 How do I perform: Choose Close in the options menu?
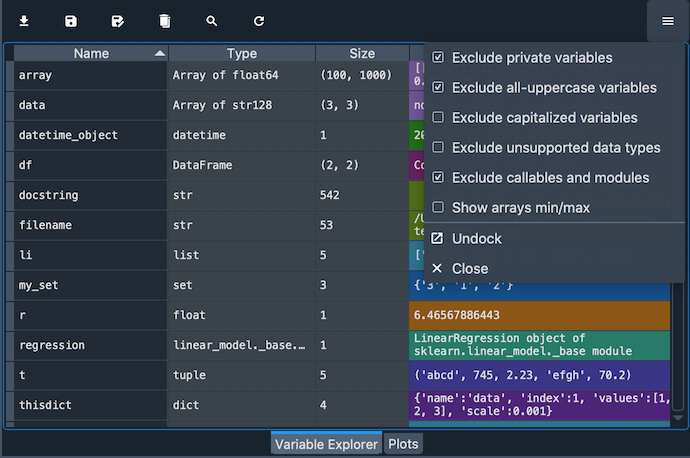(x=469, y=269)
